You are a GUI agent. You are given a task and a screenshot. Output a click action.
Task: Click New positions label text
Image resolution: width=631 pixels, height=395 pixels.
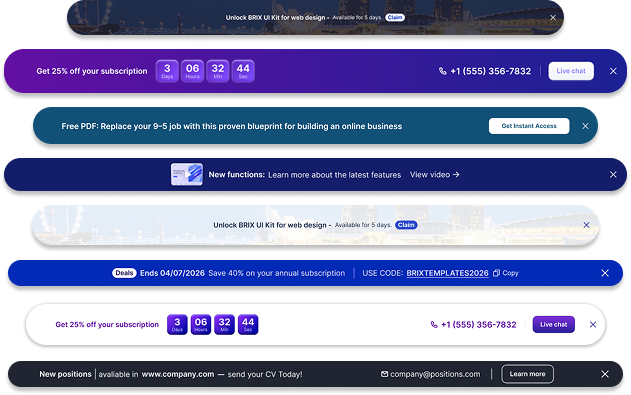coord(65,374)
